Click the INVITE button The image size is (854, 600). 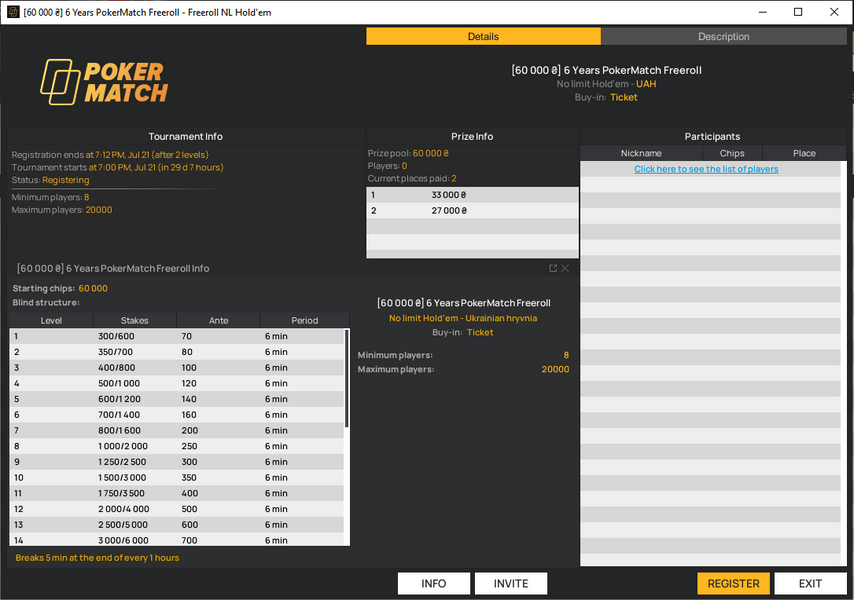511,584
